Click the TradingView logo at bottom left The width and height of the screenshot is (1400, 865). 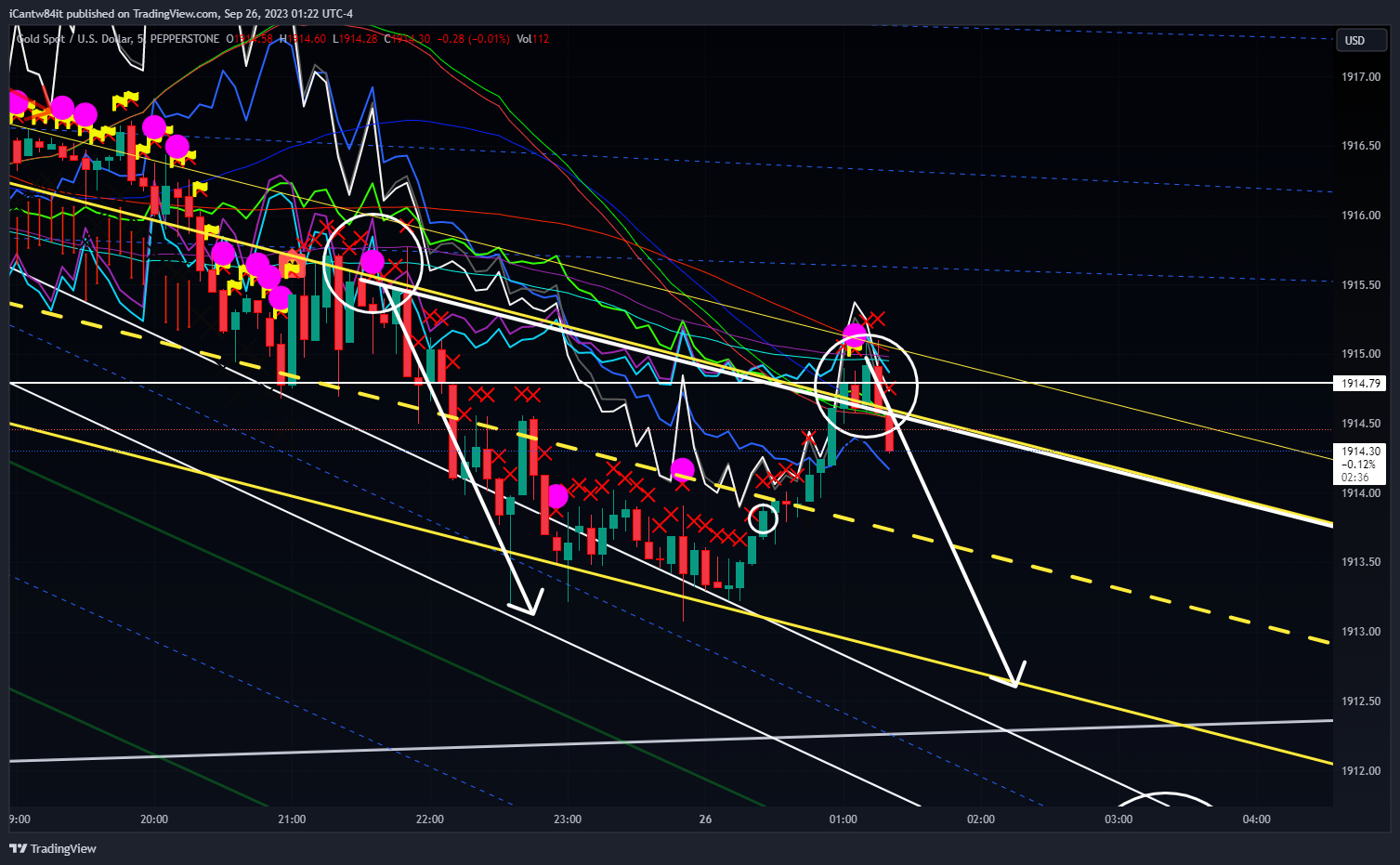(53, 848)
